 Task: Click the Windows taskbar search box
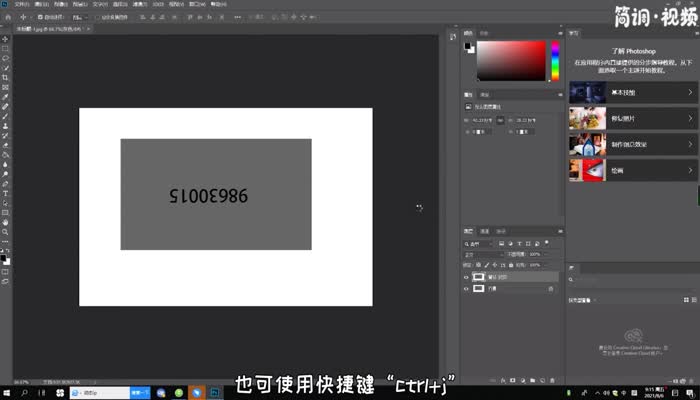(95, 393)
